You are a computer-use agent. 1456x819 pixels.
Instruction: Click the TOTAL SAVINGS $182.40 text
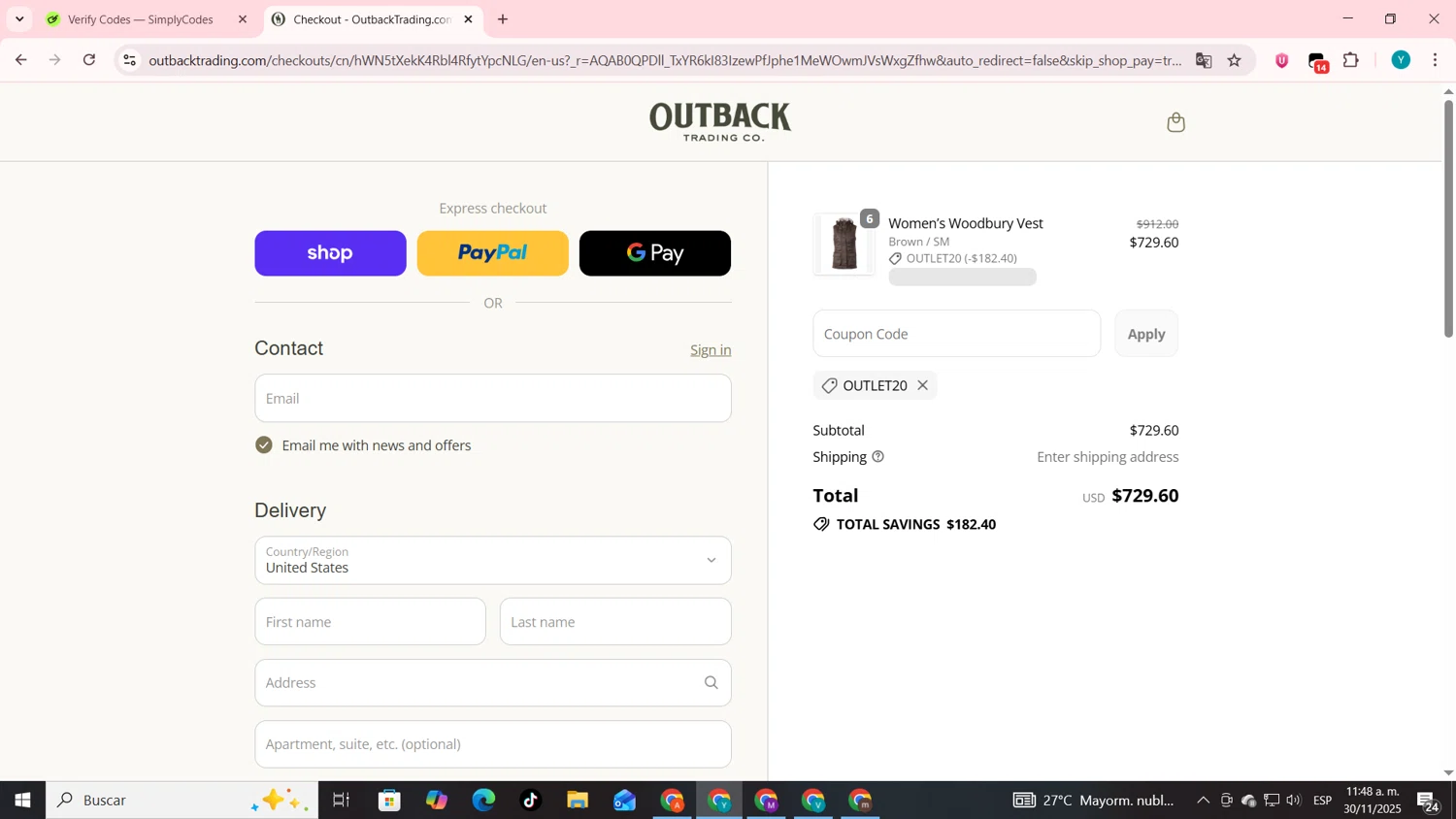(916, 525)
